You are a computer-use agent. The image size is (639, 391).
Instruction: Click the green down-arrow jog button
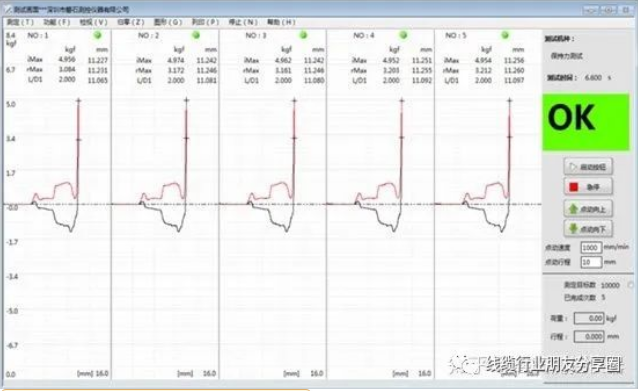(588, 229)
